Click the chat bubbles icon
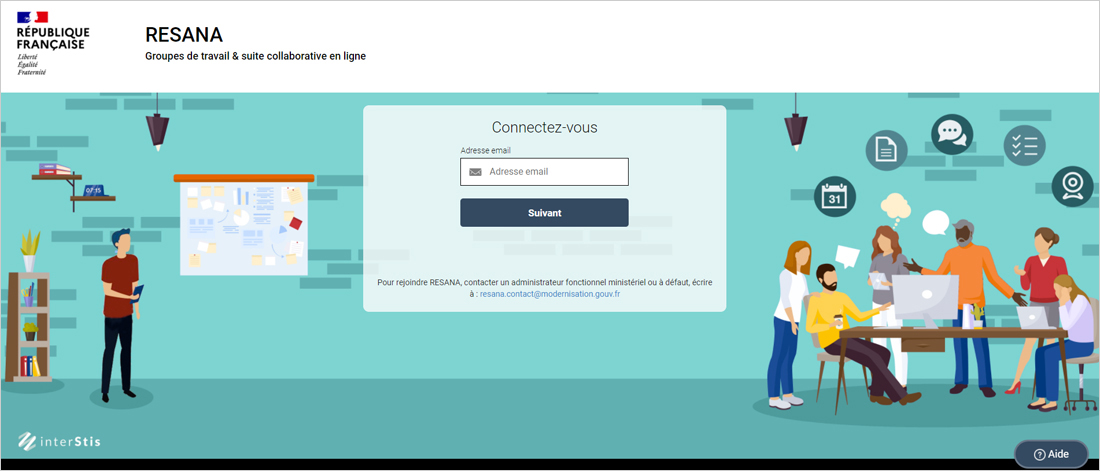 click(952, 134)
